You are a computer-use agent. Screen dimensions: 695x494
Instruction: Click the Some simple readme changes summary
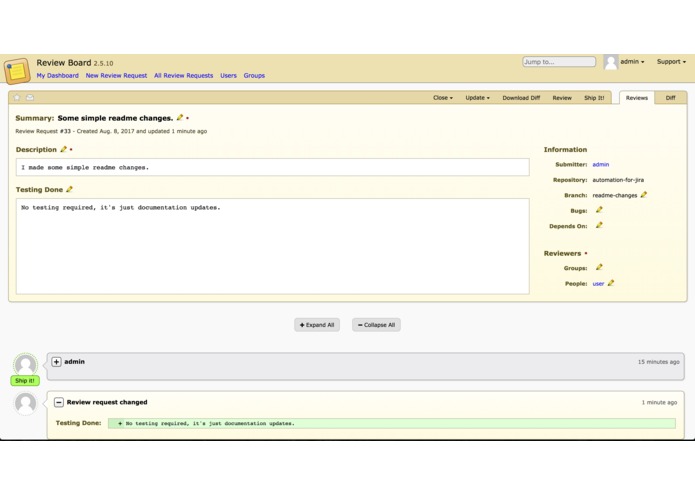pos(115,118)
